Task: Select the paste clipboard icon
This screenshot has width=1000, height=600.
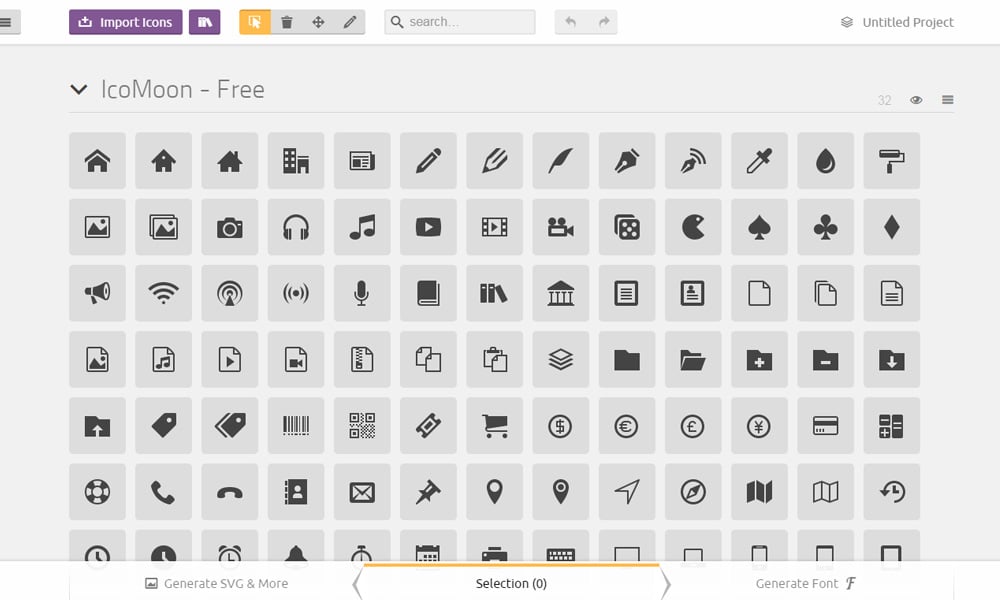Action: coord(495,360)
